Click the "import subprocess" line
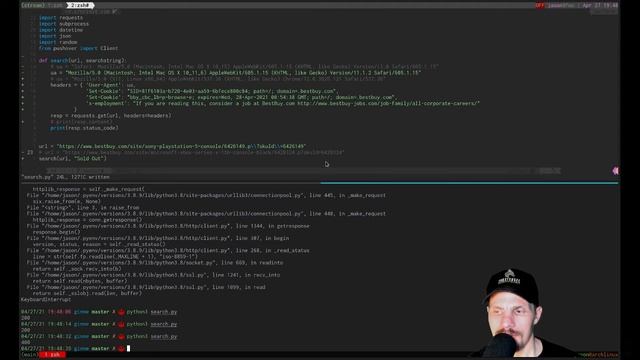This screenshot has width=640, height=360. [64, 24]
